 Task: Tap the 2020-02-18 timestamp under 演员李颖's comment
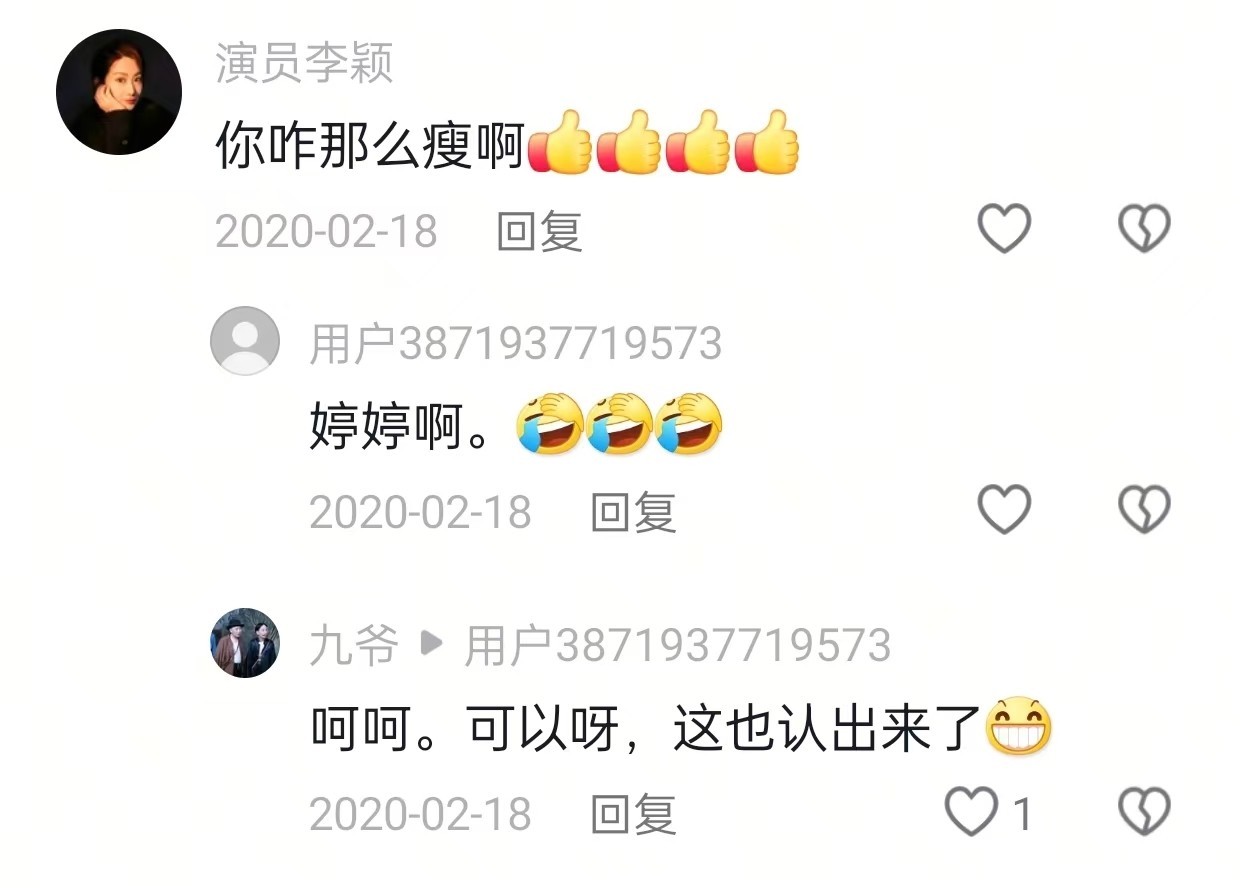click(x=326, y=232)
